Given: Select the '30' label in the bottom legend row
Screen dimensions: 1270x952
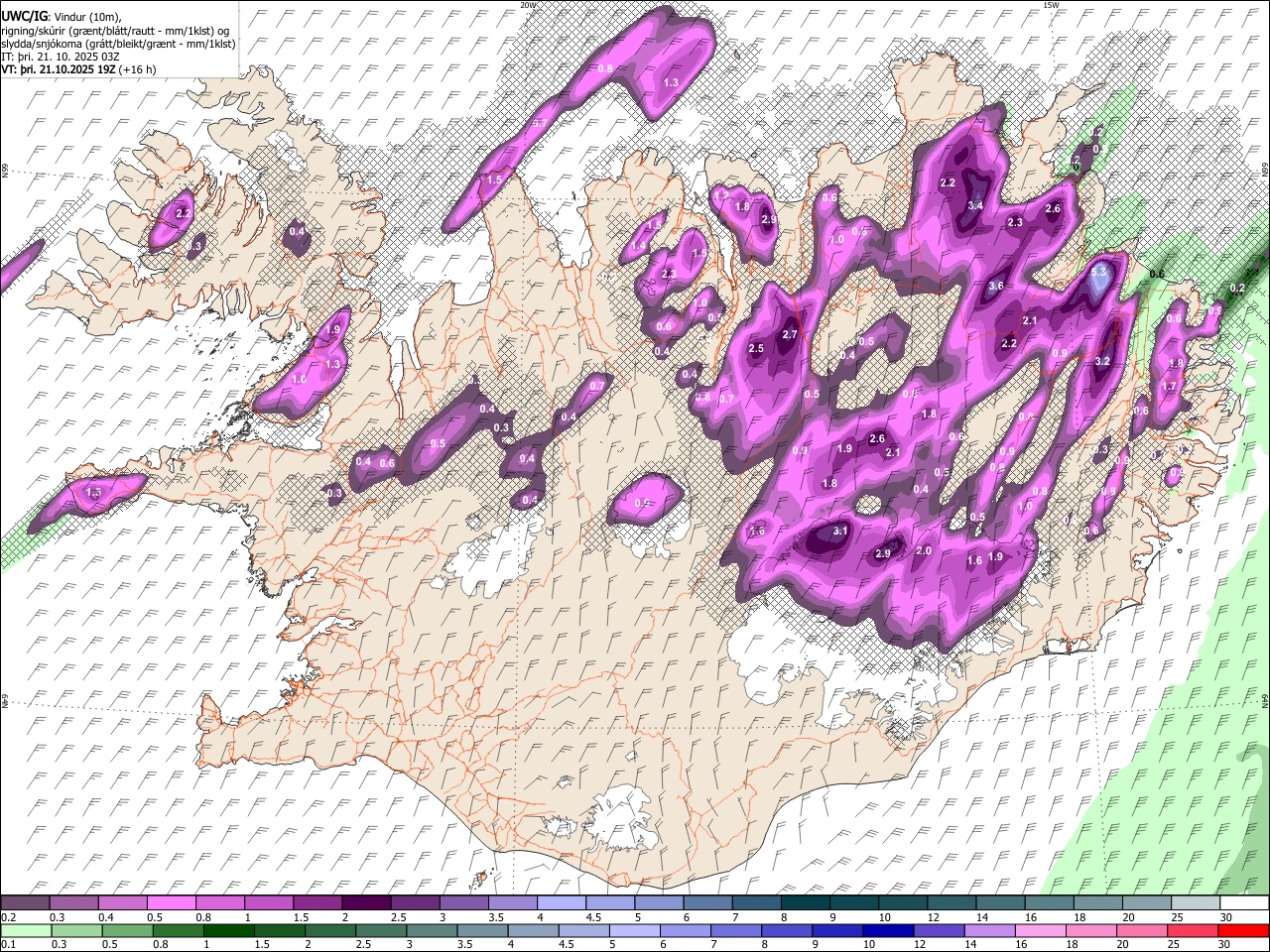Looking at the screenshot, I should point(1226,945).
